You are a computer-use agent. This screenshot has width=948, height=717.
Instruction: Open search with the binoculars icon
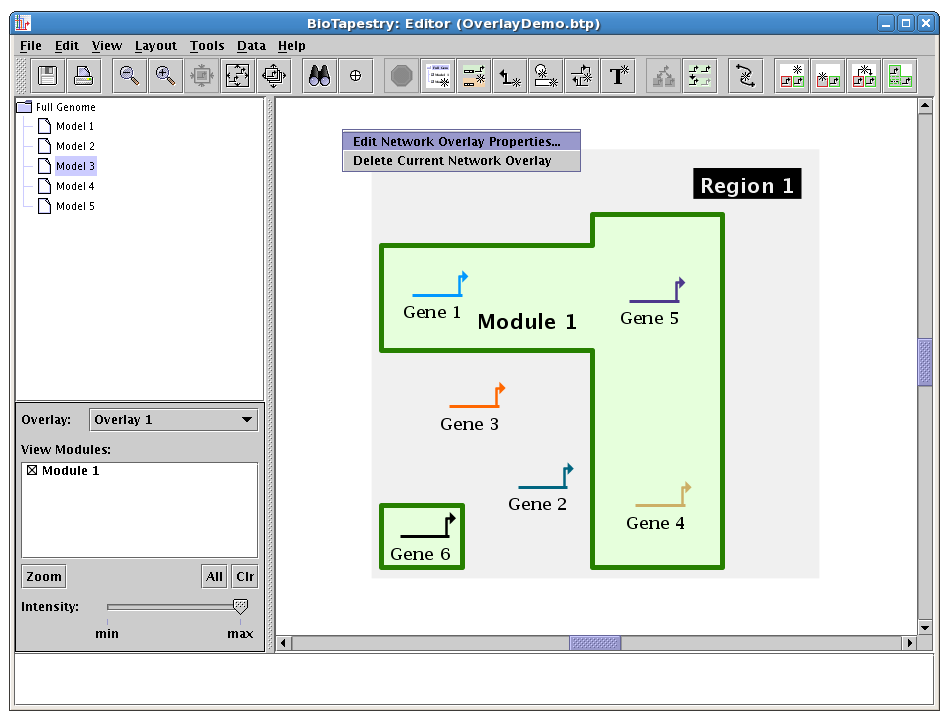coord(319,76)
